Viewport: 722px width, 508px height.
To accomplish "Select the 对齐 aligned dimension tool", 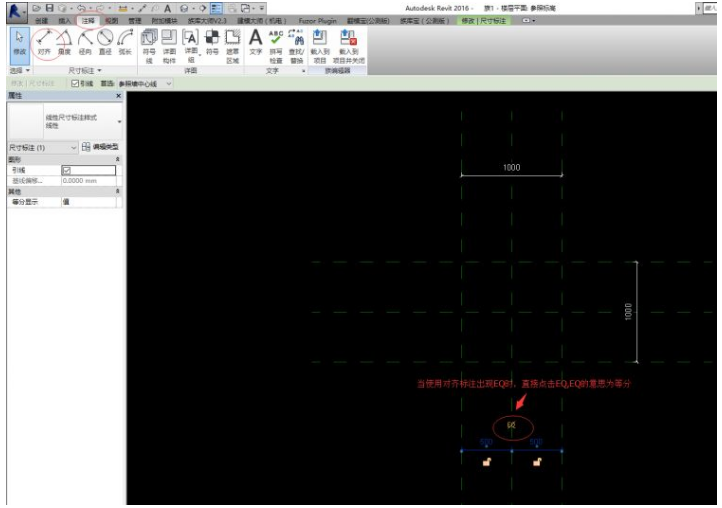I will tap(43, 42).
